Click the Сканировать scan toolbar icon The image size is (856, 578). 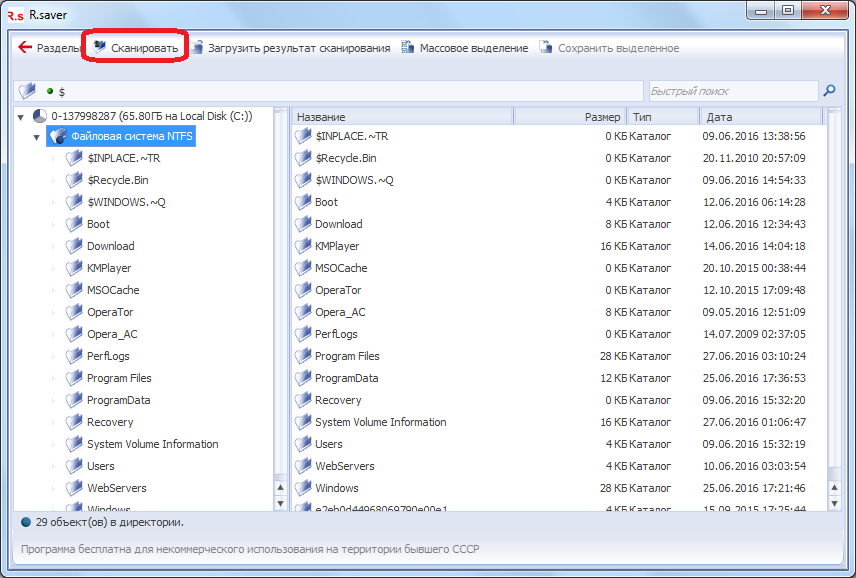(x=99, y=47)
